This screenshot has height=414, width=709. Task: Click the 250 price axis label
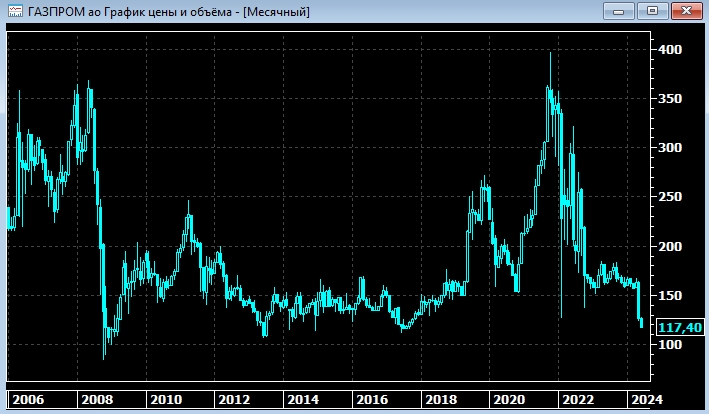670,197
